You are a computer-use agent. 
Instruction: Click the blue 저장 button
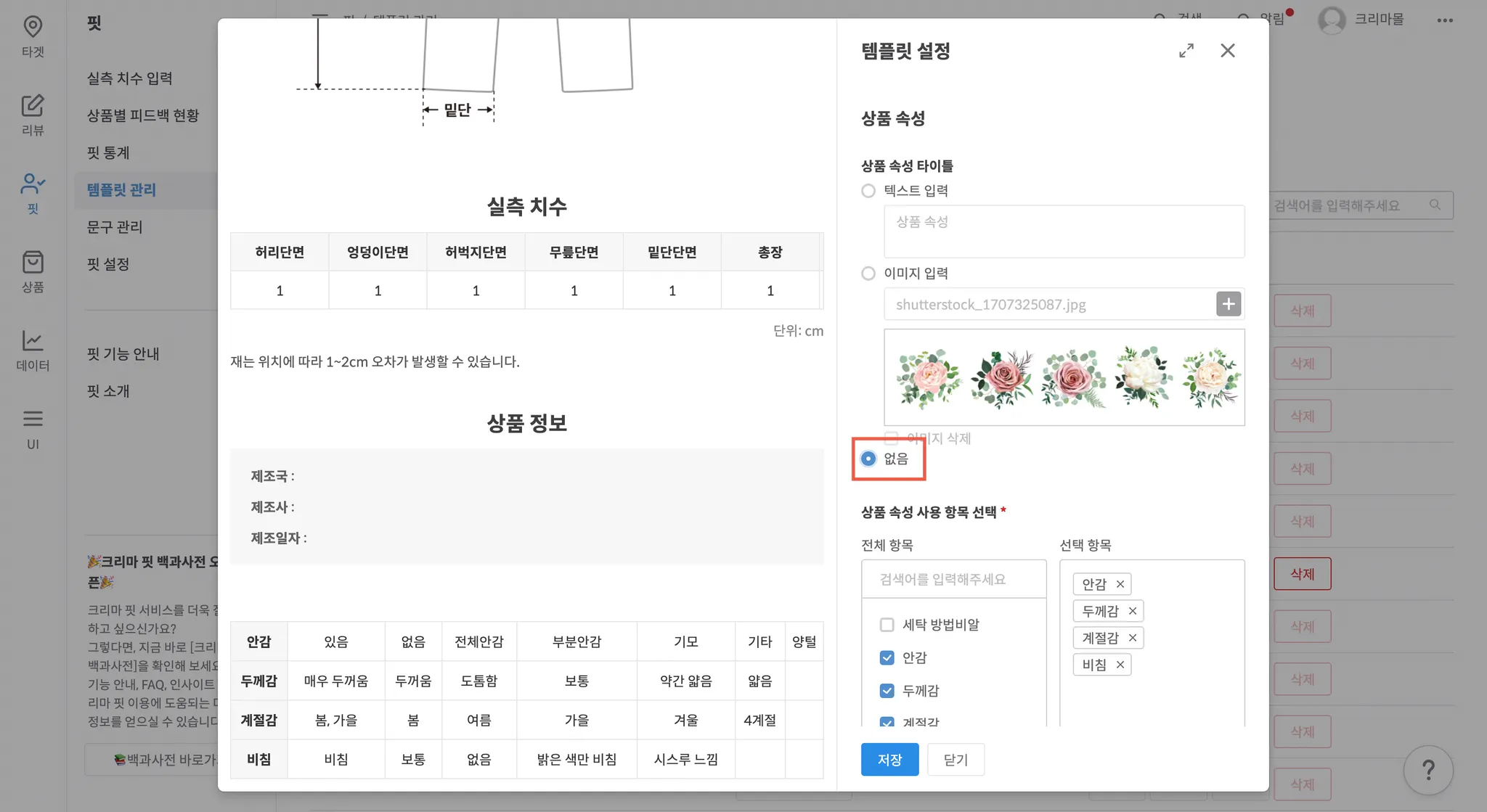889,759
